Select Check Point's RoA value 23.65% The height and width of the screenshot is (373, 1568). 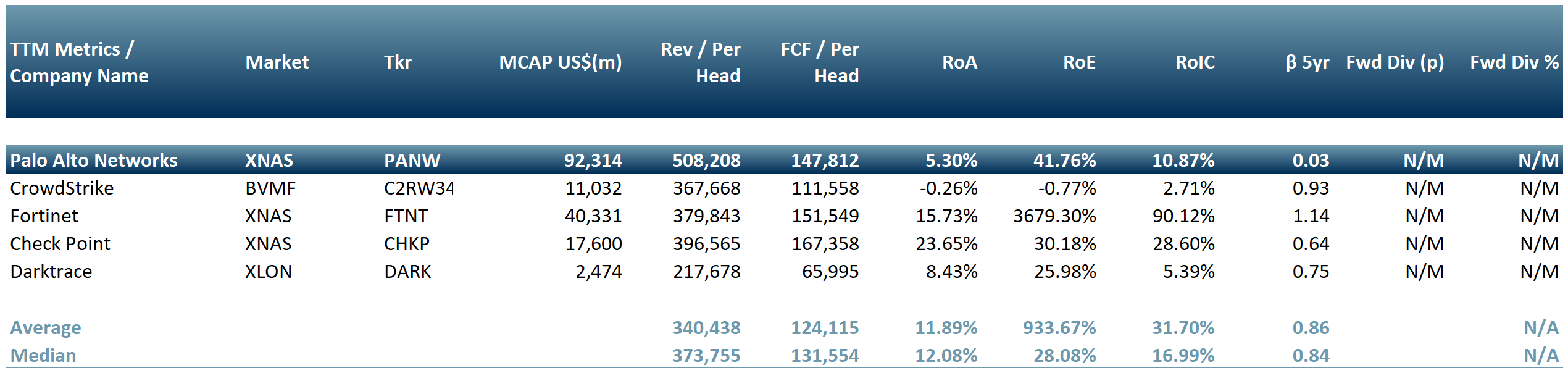946,244
